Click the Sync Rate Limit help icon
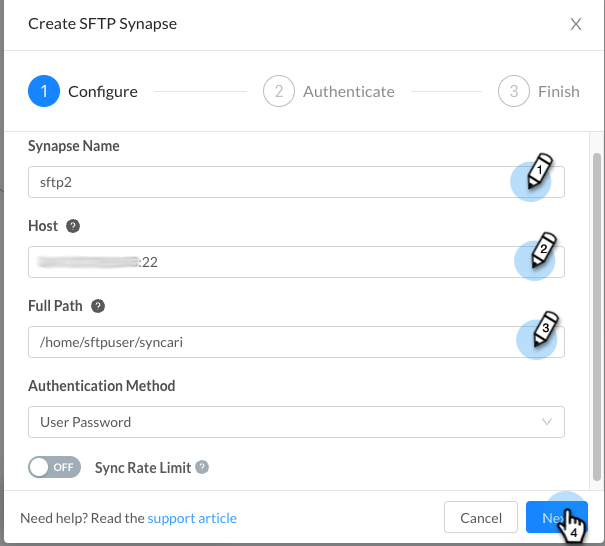Viewport: 605px width, 546px height. pos(202,467)
